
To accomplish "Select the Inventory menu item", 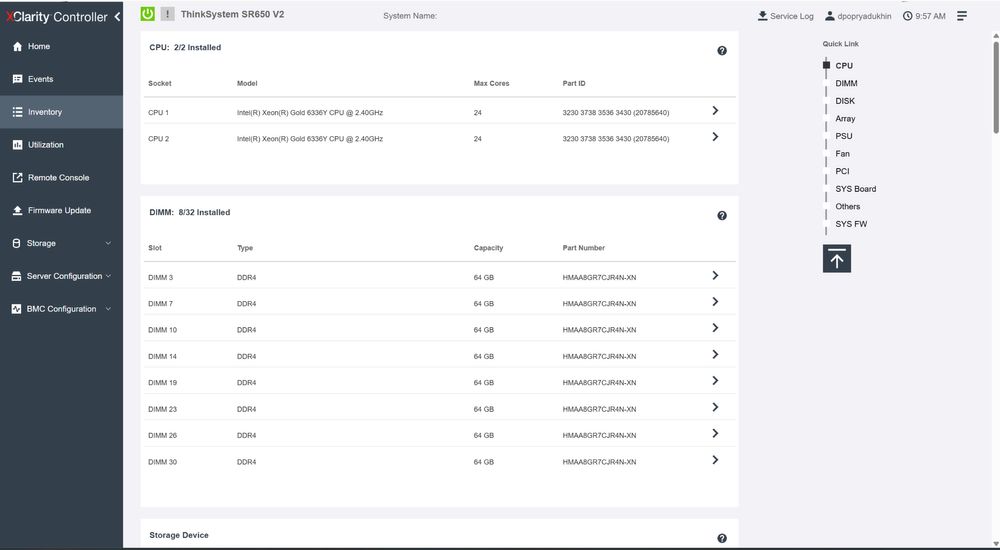I will pyautogui.click(x=61, y=112).
